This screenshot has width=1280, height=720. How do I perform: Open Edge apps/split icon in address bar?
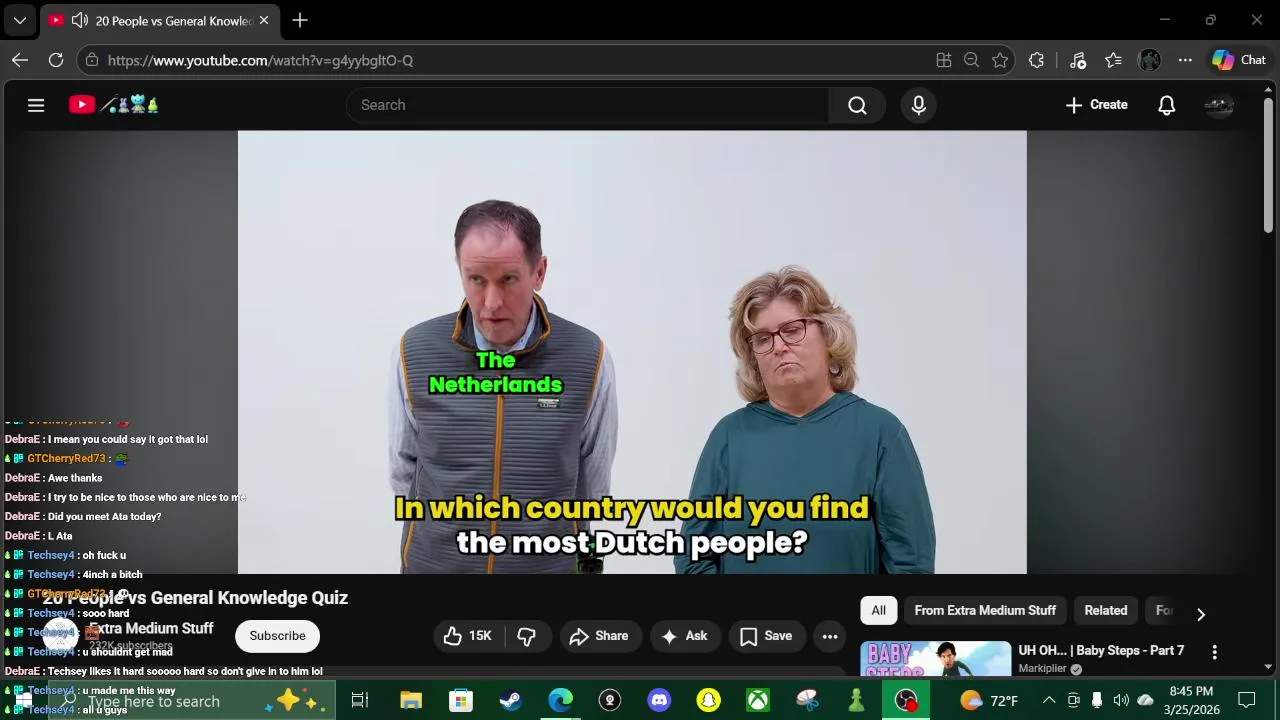[x=943, y=60]
